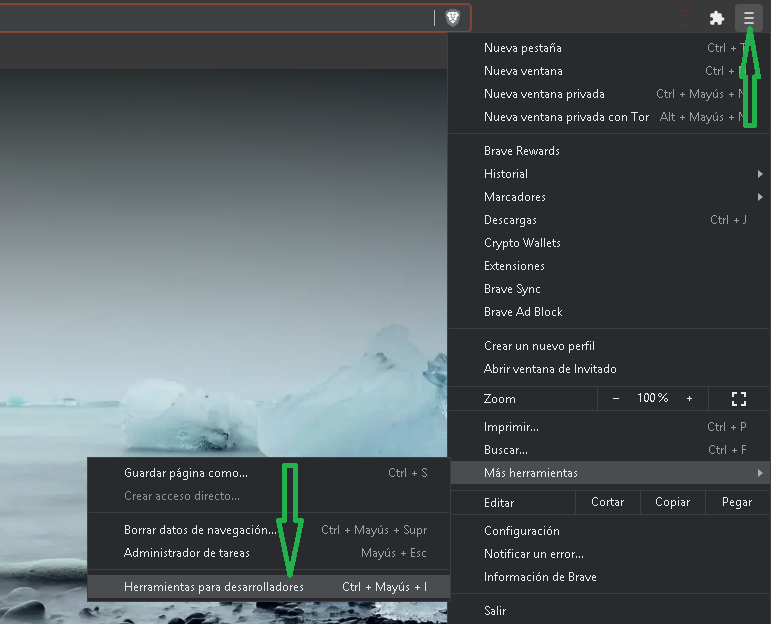Choose Buscar... menu entry
Image resolution: width=771 pixels, height=624 pixels.
click(609, 450)
